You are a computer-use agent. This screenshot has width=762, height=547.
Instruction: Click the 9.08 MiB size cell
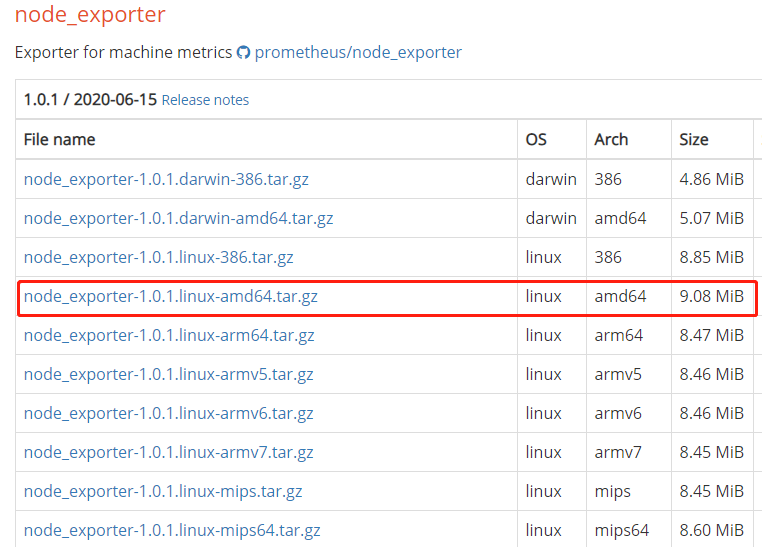[x=711, y=296]
